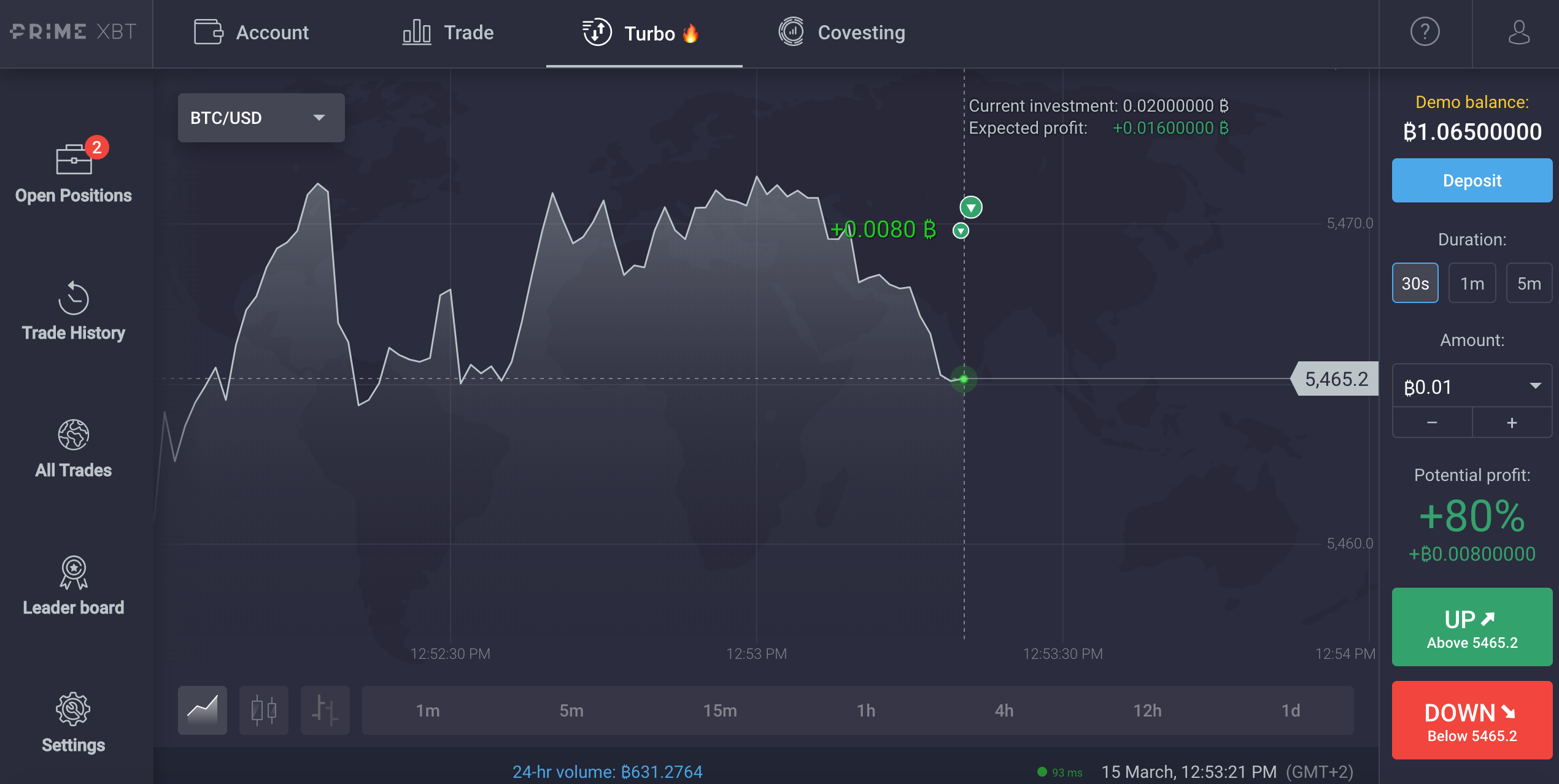Switch to candlestick chart view

click(x=264, y=710)
